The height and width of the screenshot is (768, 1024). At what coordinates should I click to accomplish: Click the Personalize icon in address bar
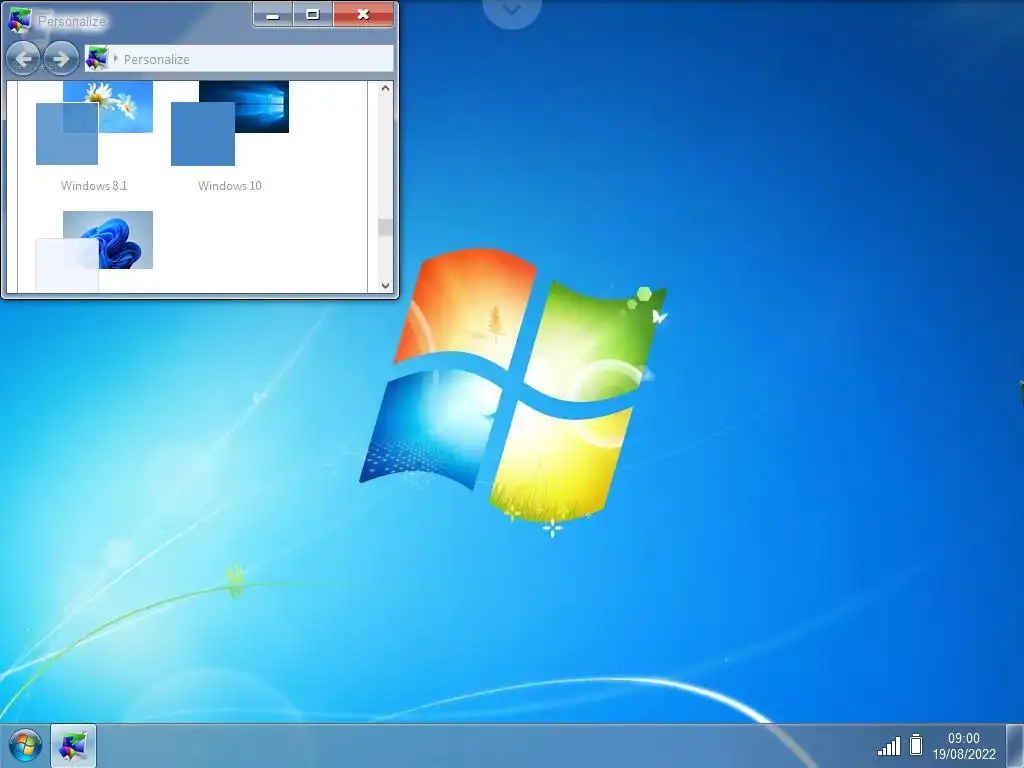pos(97,59)
